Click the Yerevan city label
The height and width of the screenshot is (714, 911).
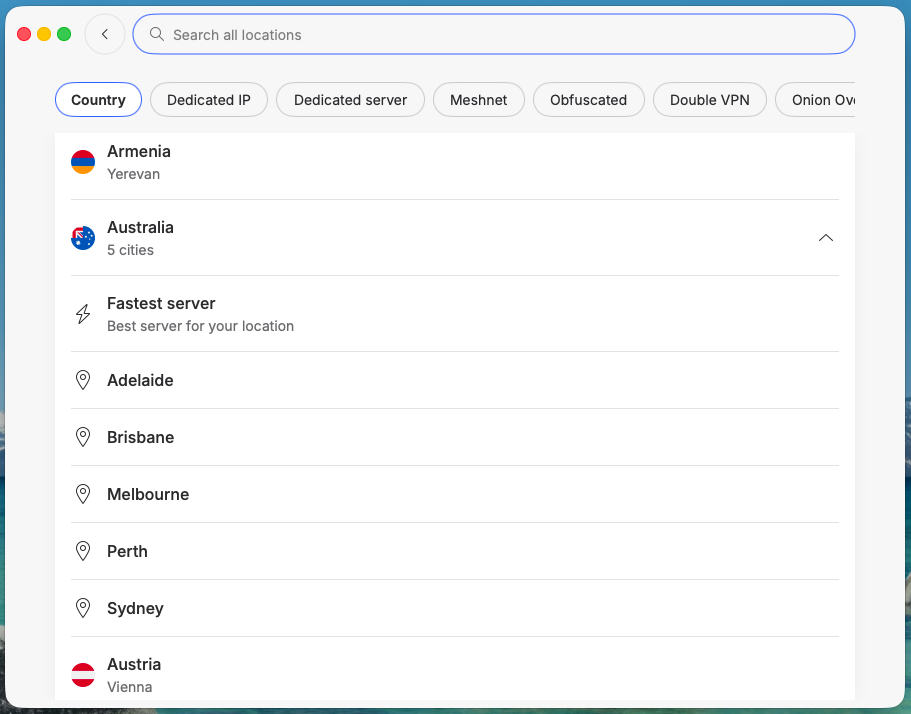coord(133,174)
